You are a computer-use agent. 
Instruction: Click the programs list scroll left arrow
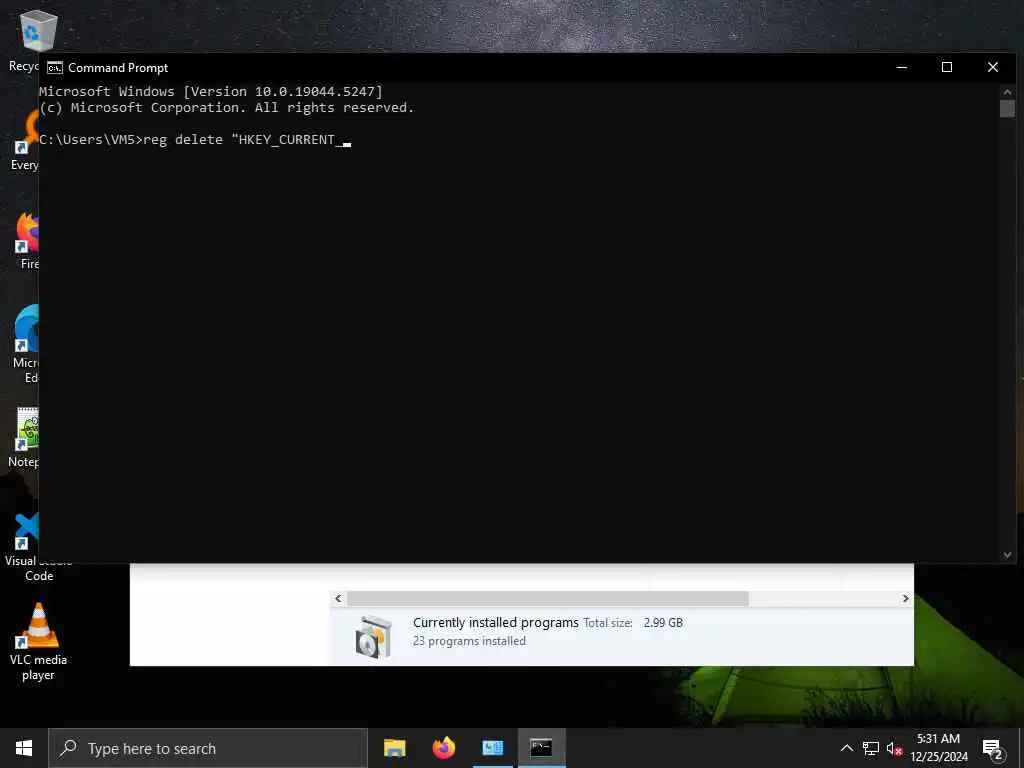pyautogui.click(x=338, y=598)
